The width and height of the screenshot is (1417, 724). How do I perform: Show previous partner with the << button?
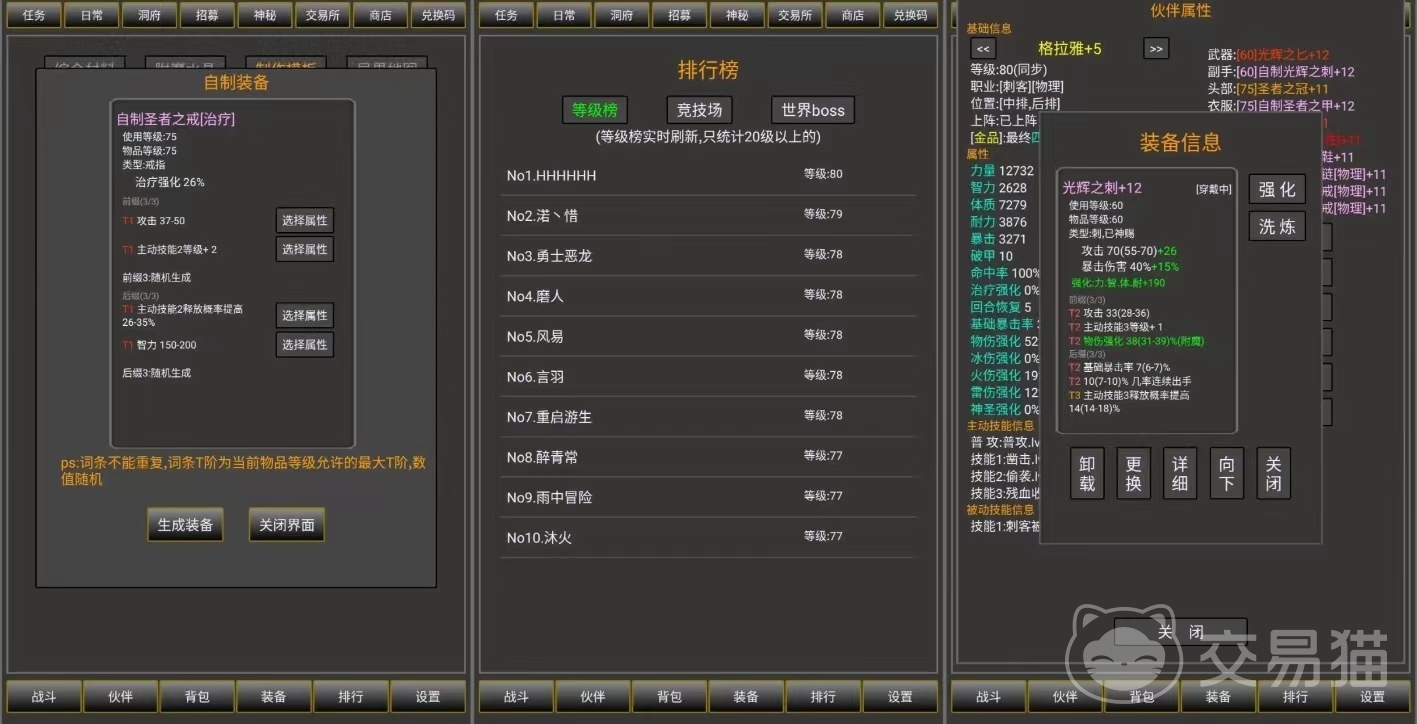pos(983,48)
